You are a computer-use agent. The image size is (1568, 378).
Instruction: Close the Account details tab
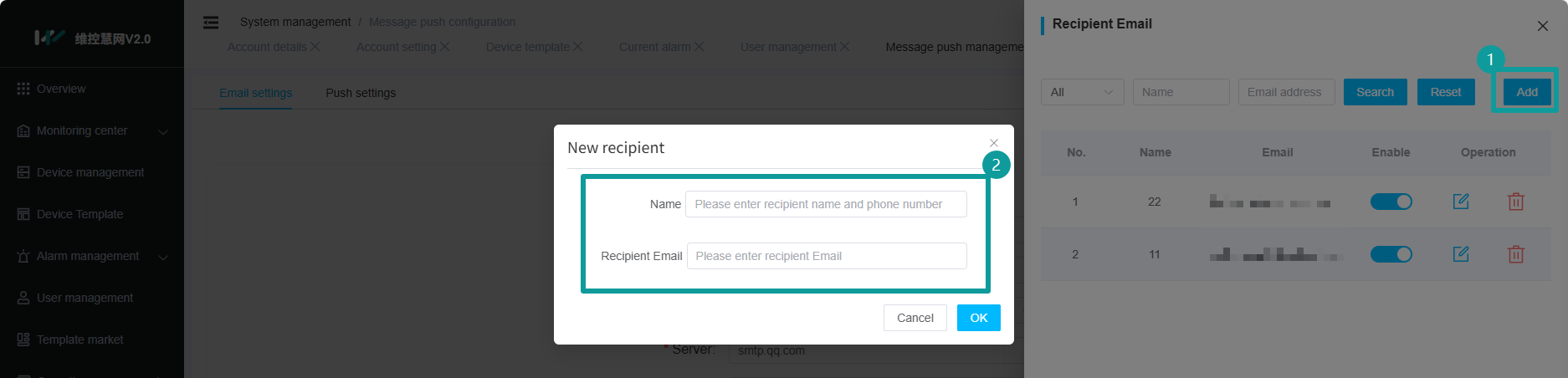pos(315,47)
